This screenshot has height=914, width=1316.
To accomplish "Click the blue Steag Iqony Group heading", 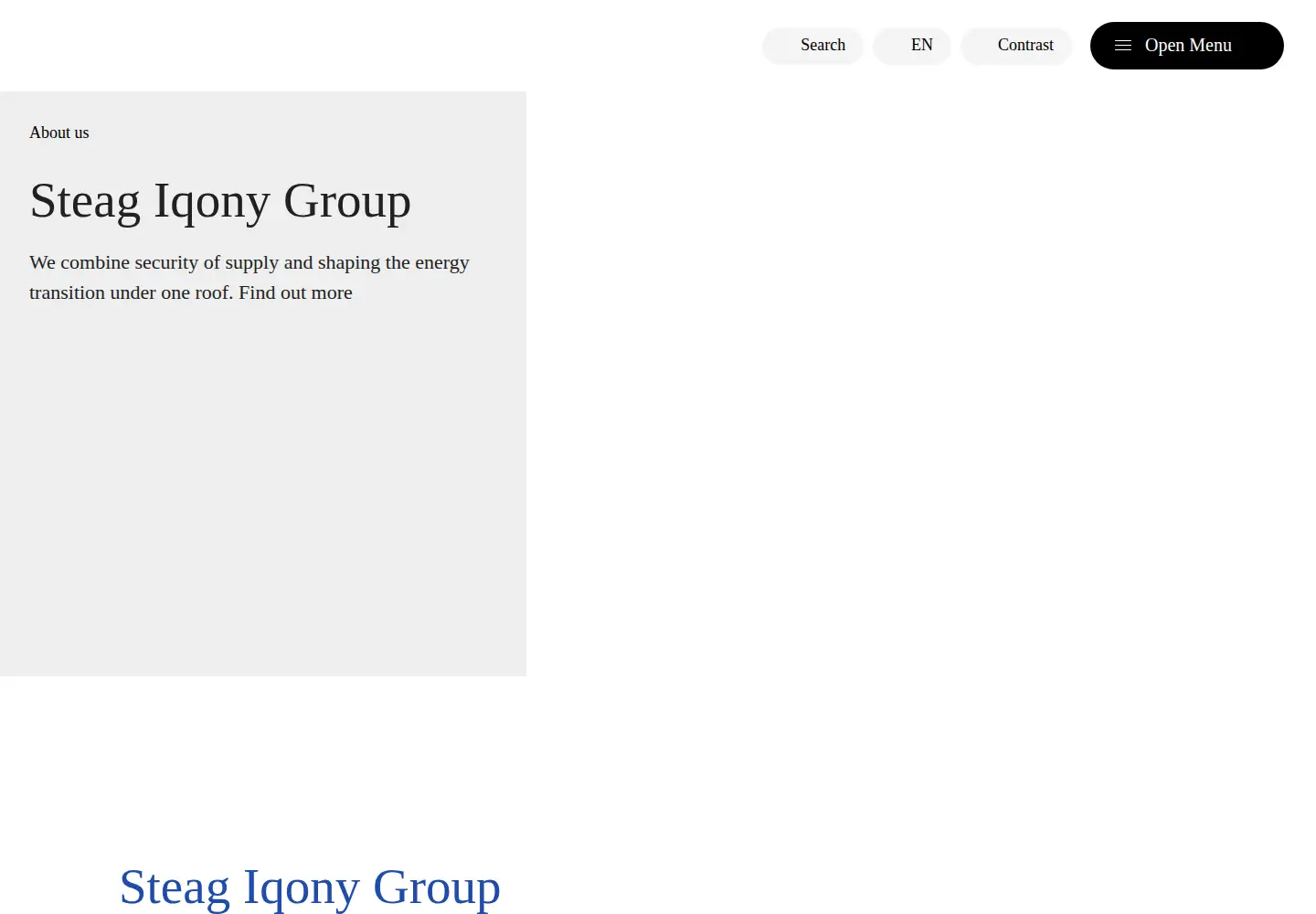I will coord(310,887).
